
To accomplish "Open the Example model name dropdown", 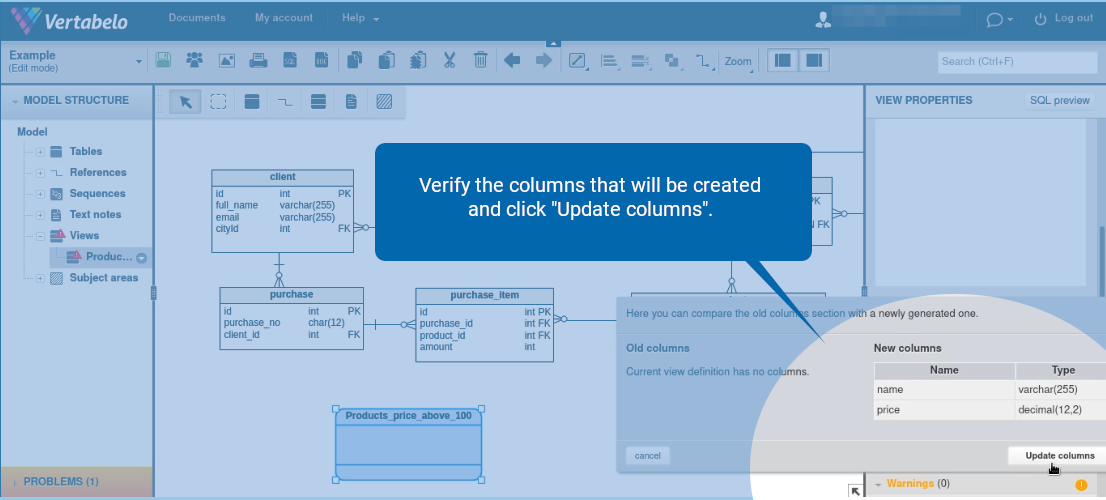I will coord(138,61).
